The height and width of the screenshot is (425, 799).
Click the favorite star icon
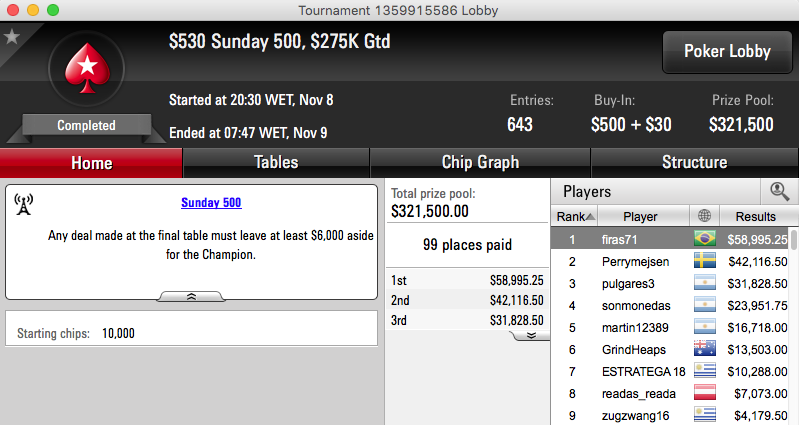tap(12, 36)
